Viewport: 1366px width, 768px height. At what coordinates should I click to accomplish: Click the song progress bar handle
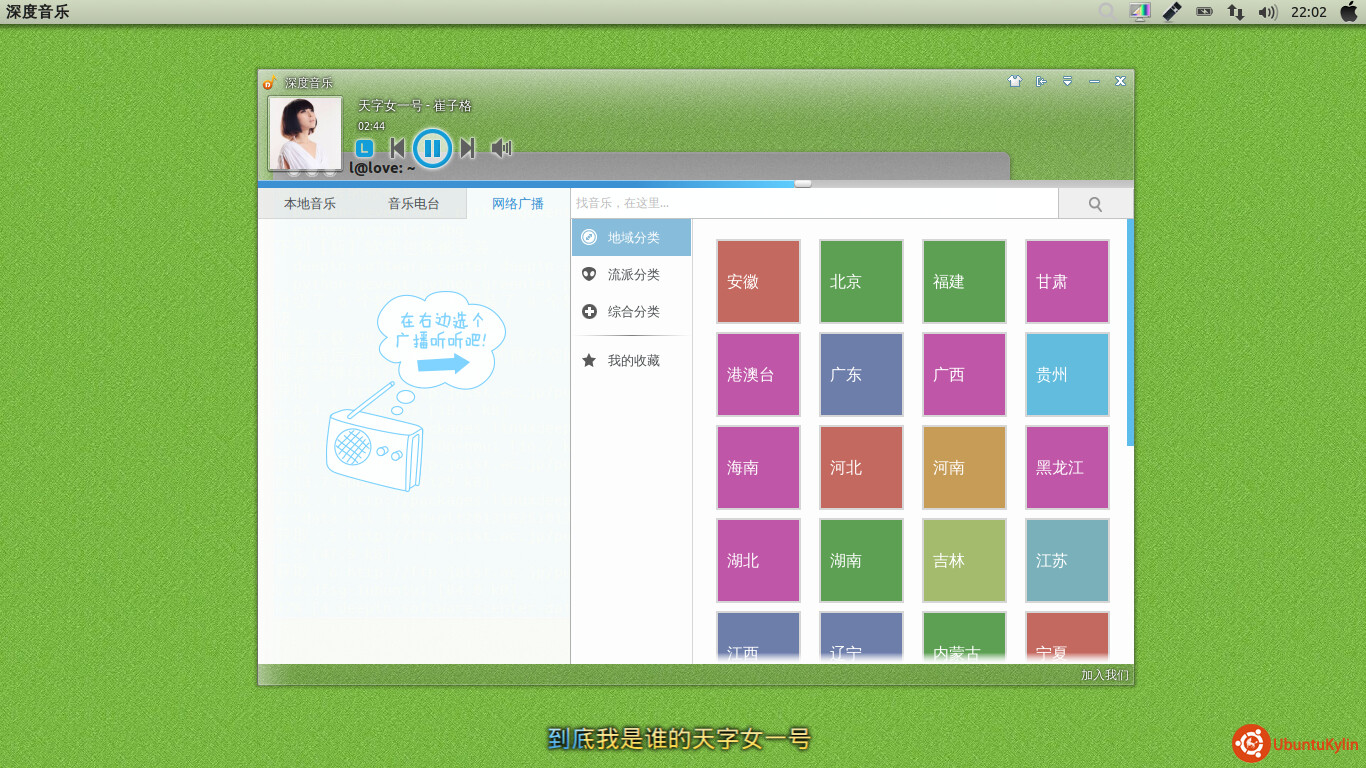pos(803,184)
